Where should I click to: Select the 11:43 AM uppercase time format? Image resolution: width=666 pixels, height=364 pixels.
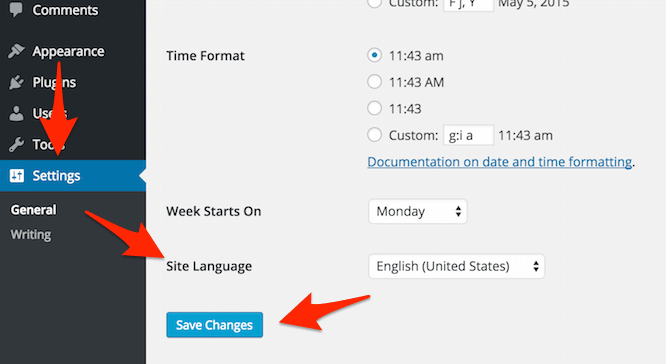point(374,82)
